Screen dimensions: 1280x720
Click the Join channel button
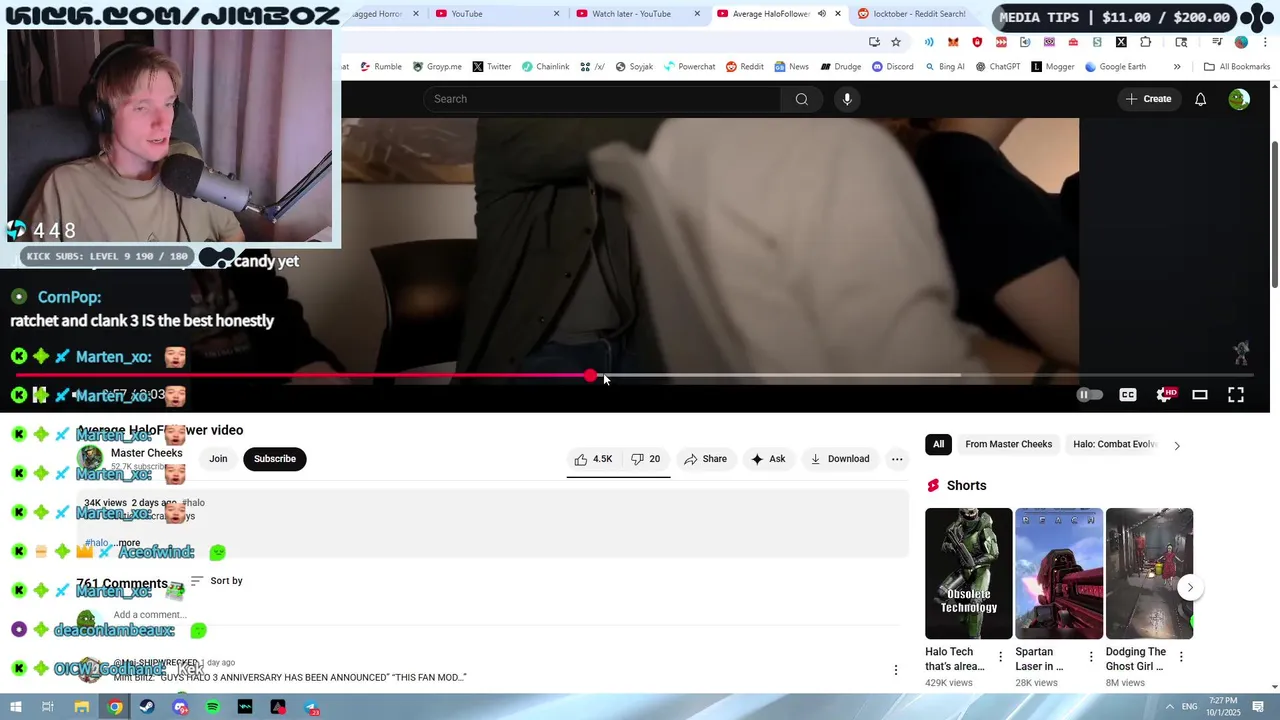pyautogui.click(x=218, y=459)
